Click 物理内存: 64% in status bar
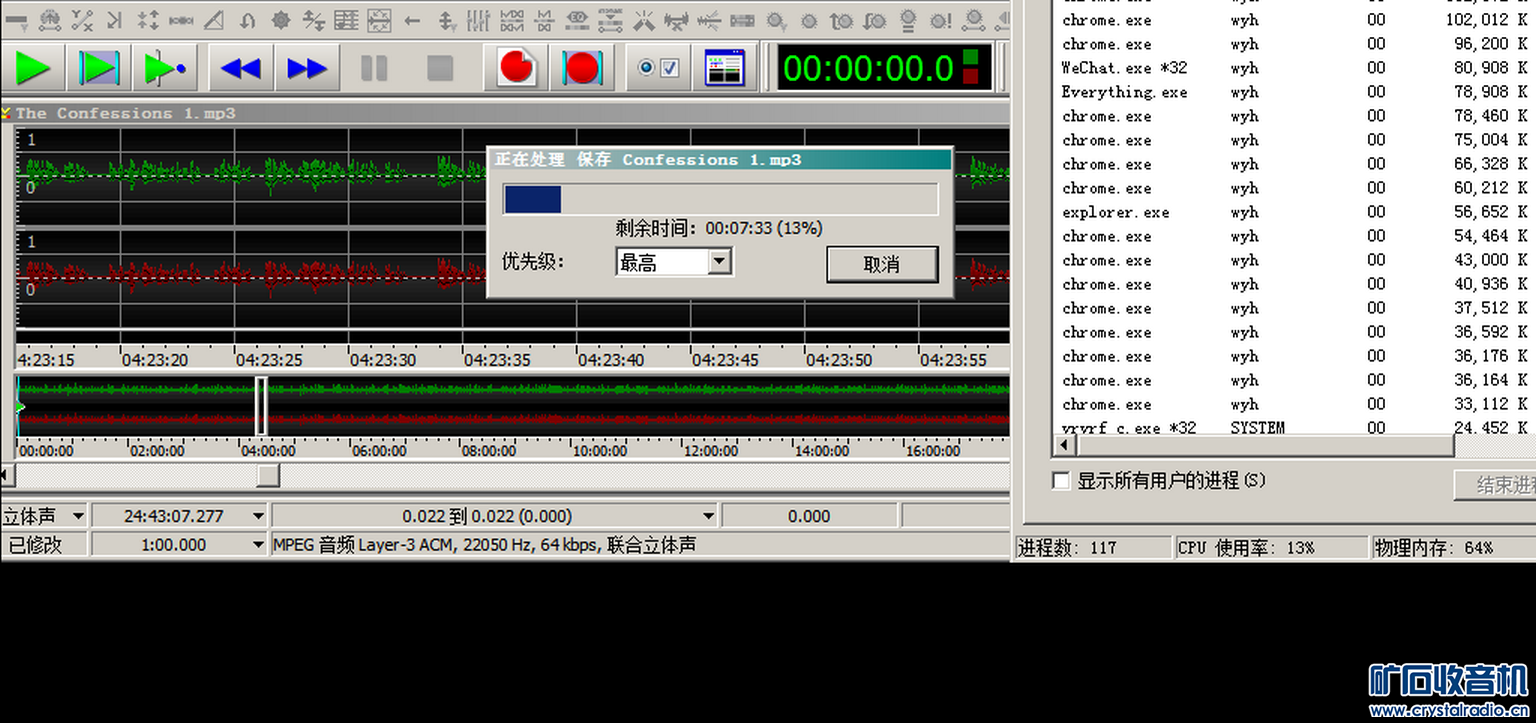Screen dimensions: 1536x723 (x=1433, y=548)
